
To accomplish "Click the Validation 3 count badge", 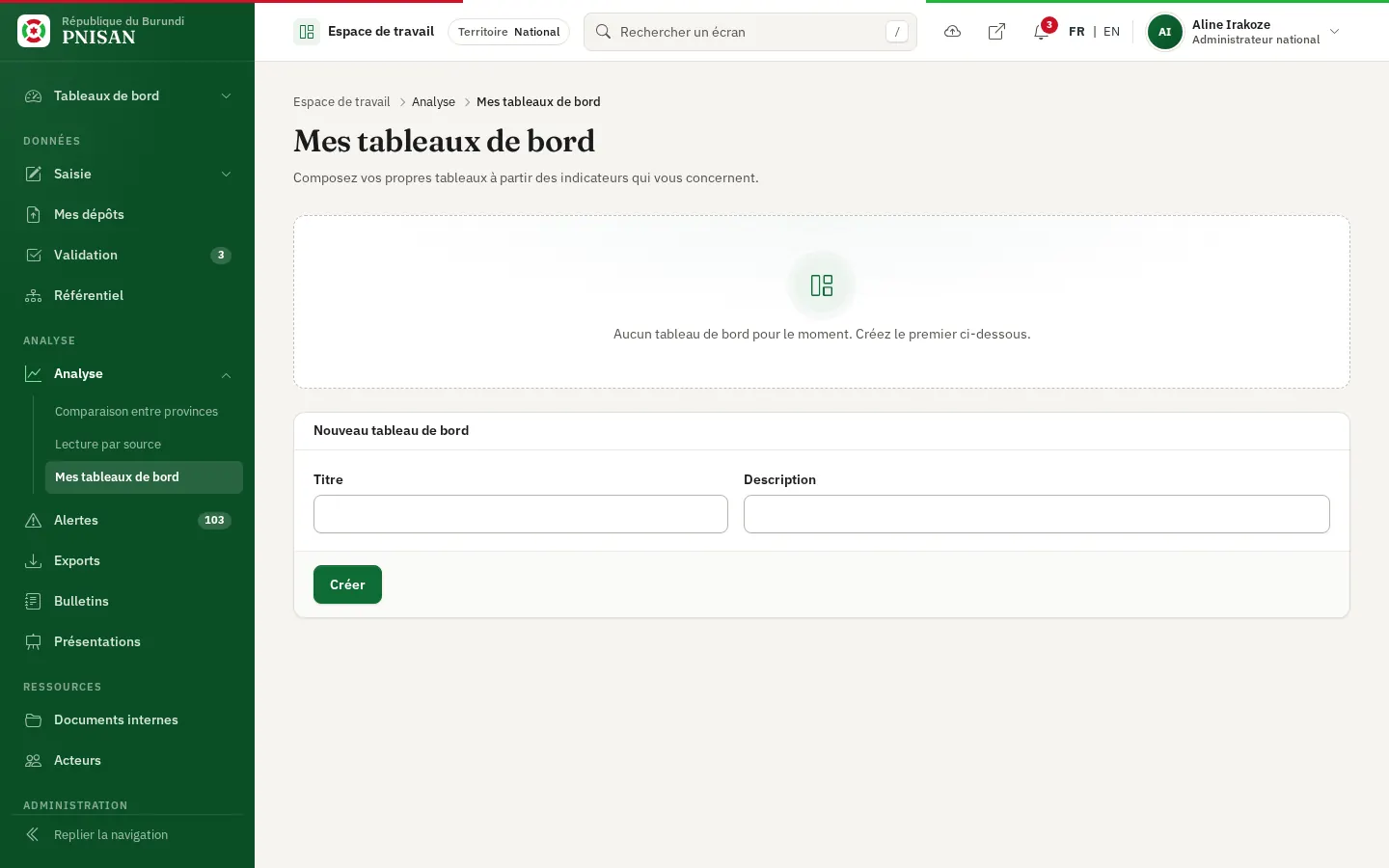I will coord(221,255).
